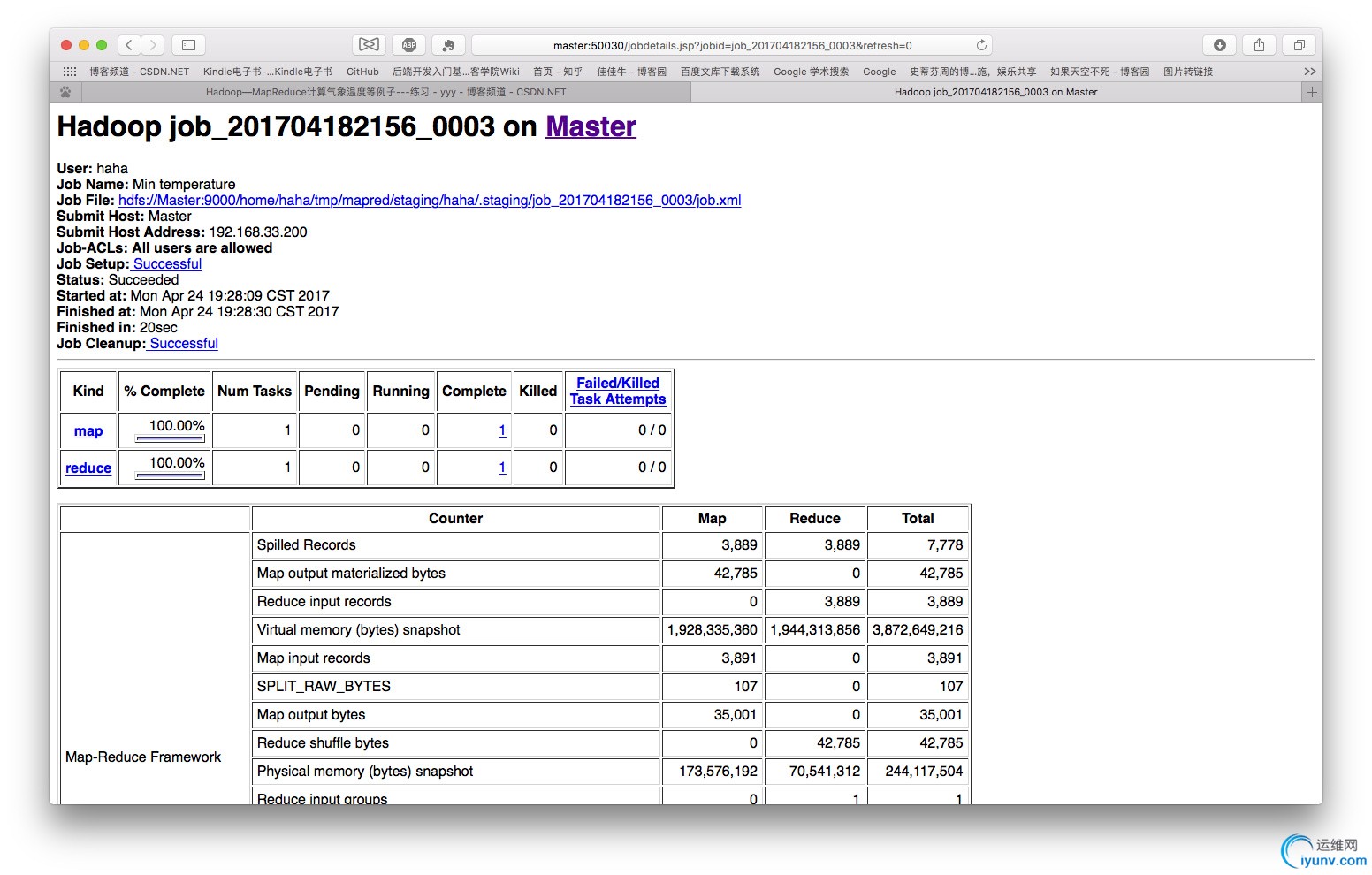Select the Virtual memory (bytes) snapshot label
This screenshot has width=1372, height=875.
[358, 630]
